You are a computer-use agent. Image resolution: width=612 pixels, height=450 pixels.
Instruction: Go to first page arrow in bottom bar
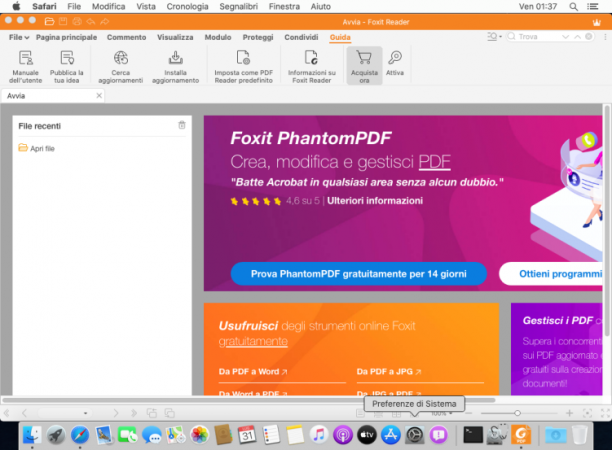[x=7, y=413]
